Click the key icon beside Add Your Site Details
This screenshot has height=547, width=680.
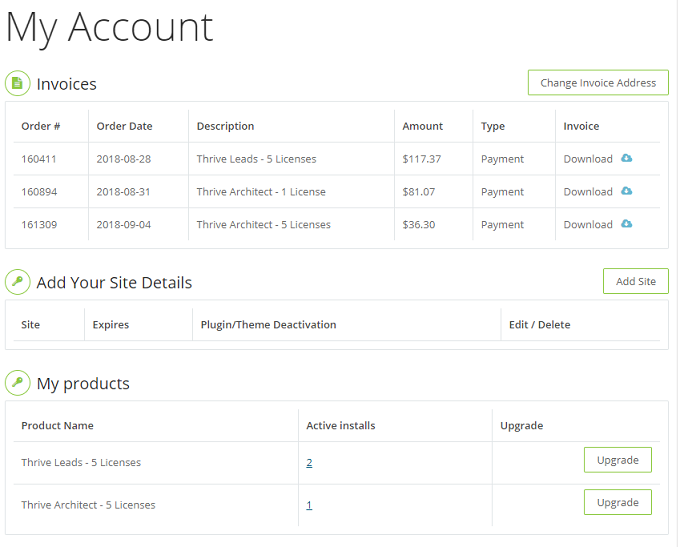pyautogui.click(x=17, y=282)
